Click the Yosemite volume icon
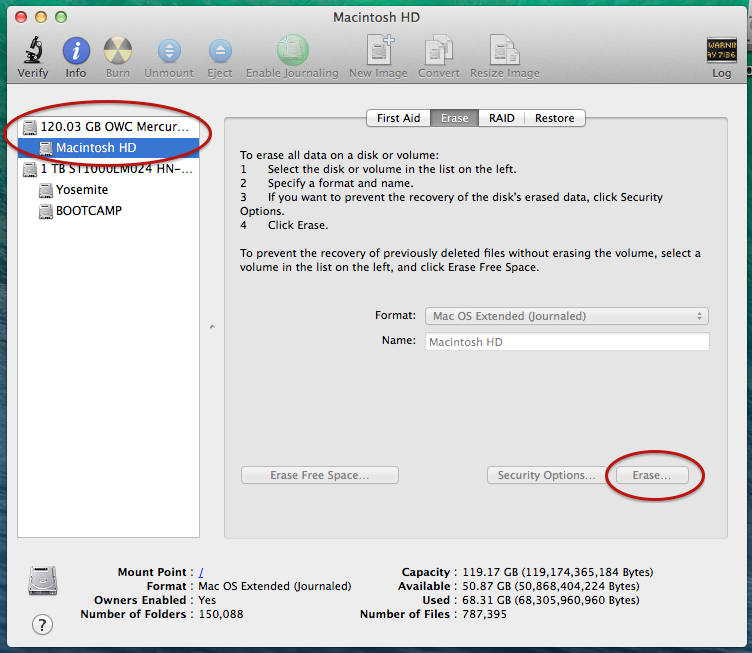Viewport: 752px width, 653px height. [46, 190]
